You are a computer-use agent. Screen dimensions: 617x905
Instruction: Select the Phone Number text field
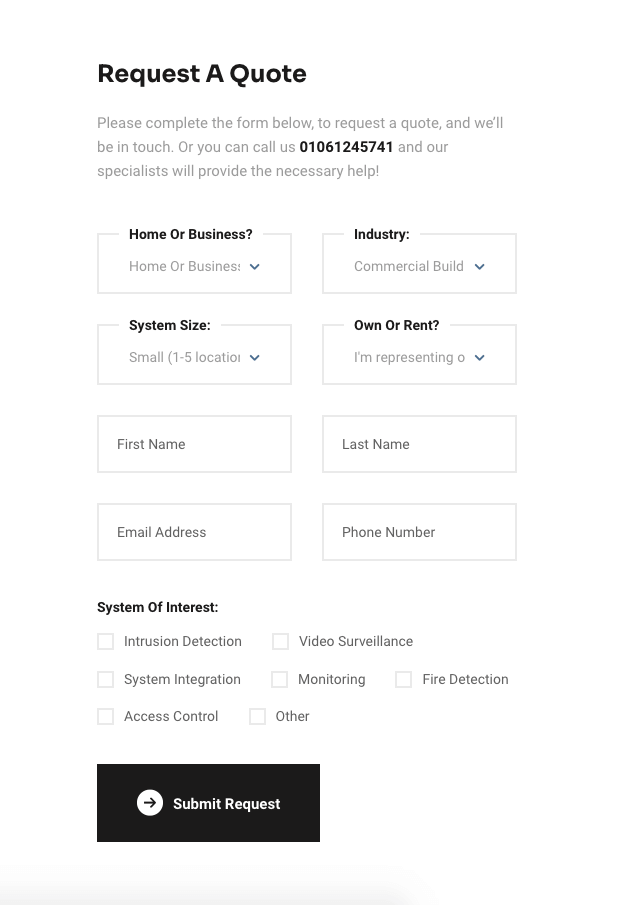click(419, 532)
